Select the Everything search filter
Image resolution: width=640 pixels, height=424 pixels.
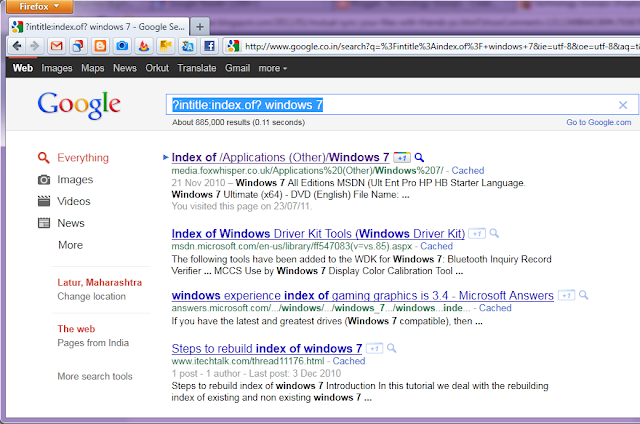(83, 158)
